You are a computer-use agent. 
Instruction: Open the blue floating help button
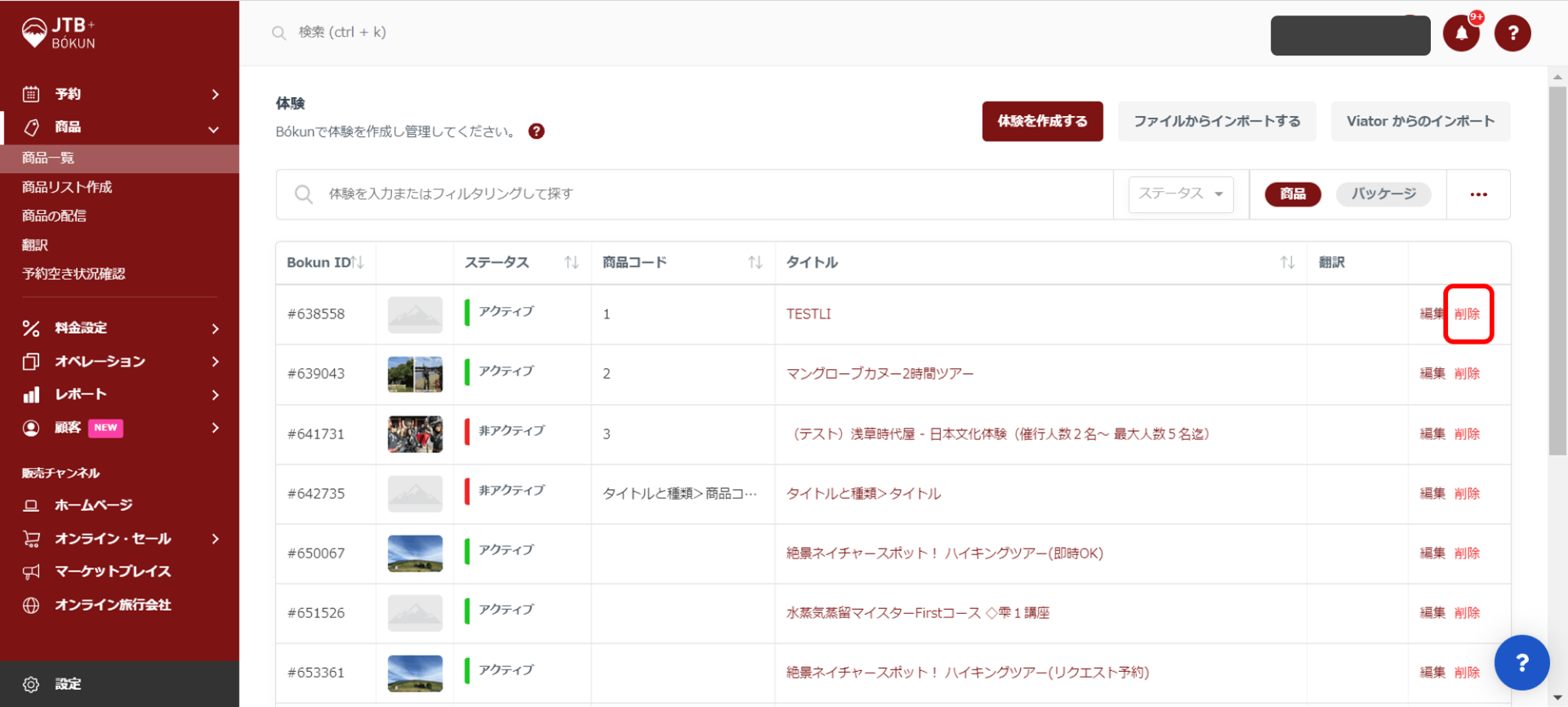(x=1521, y=662)
